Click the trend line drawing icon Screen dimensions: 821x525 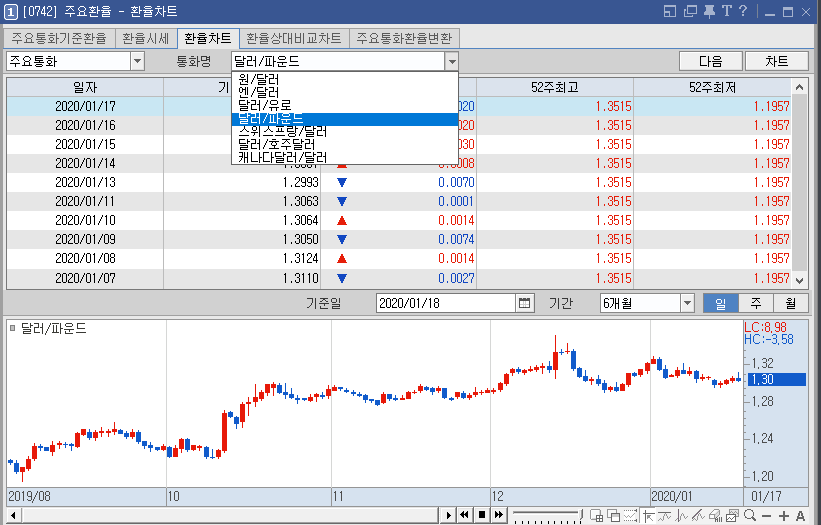click(698, 516)
